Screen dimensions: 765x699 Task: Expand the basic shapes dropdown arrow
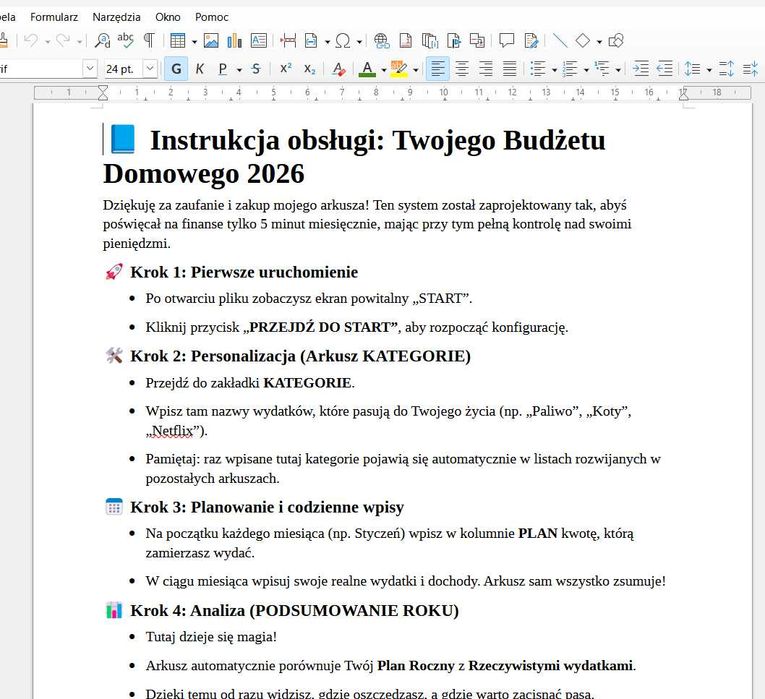coord(599,42)
